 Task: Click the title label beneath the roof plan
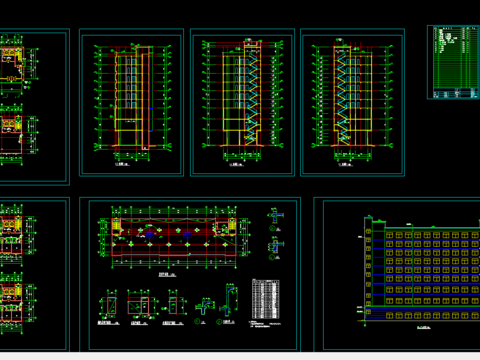[167, 275]
